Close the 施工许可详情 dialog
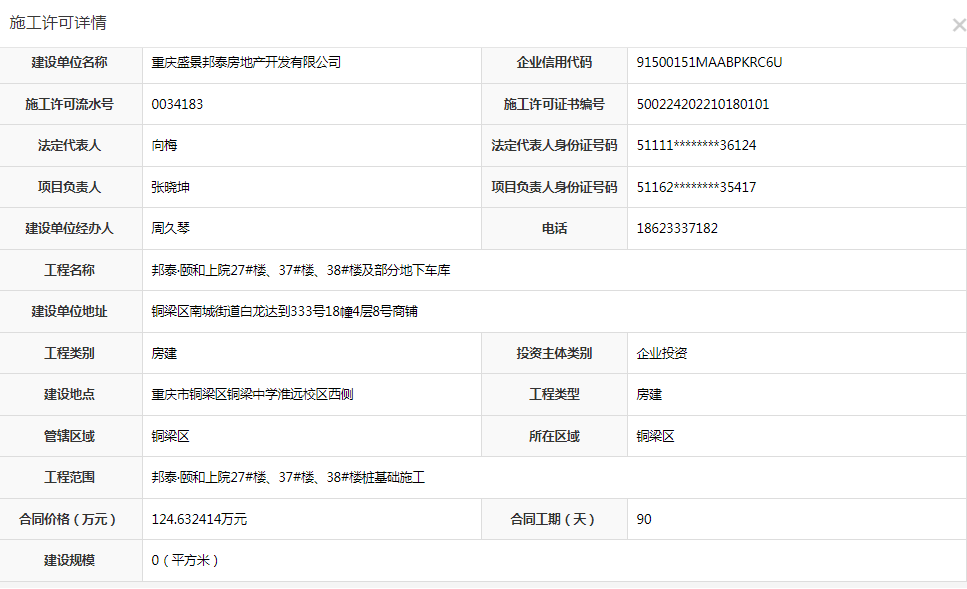The image size is (967, 589). click(x=958, y=25)
